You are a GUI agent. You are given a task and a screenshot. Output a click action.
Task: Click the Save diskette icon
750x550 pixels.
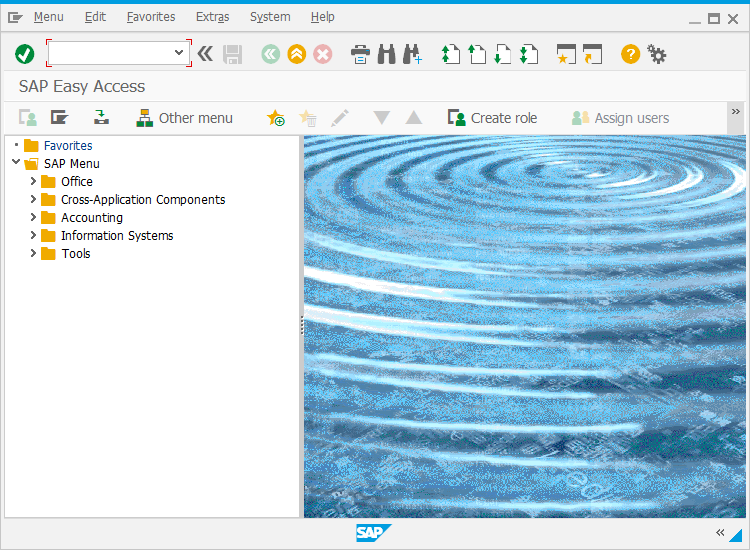(x=232, y=55)
